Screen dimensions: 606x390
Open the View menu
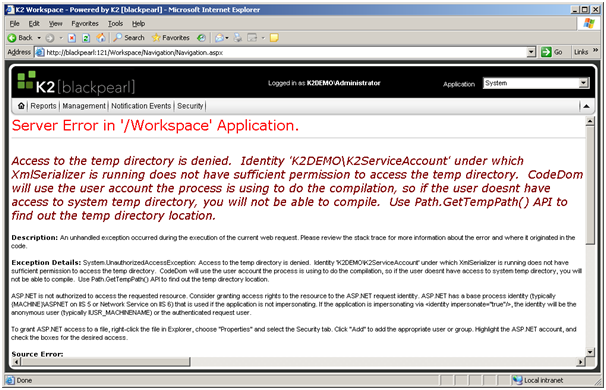[x=55, y=24]
